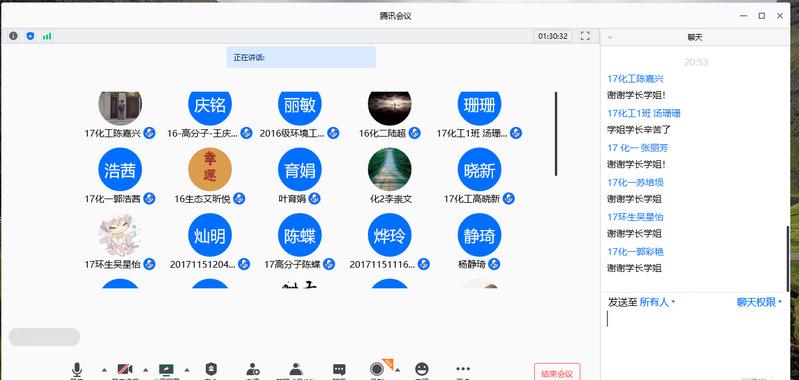Image resolution: width=799 pixels, height=380 pixels.
Task: Toggle chat panel using chat bubble icon
Action: click(339, 369)
